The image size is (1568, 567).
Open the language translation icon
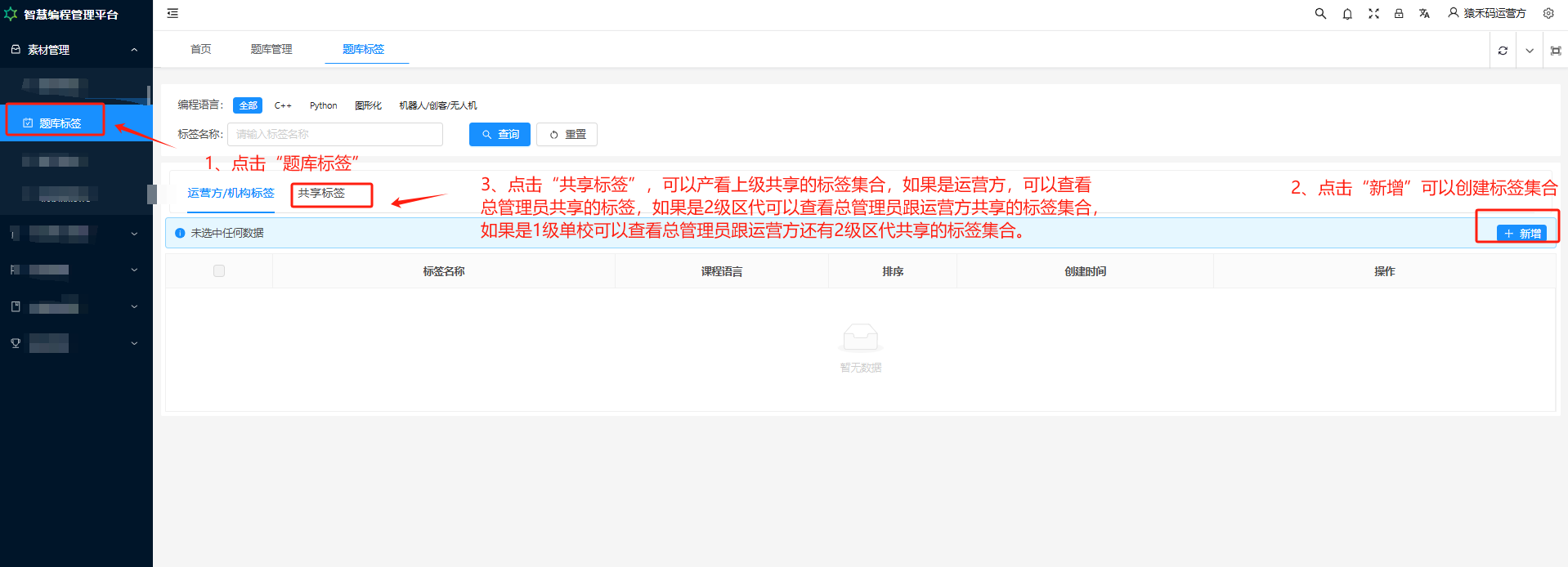pos(1424,14)
